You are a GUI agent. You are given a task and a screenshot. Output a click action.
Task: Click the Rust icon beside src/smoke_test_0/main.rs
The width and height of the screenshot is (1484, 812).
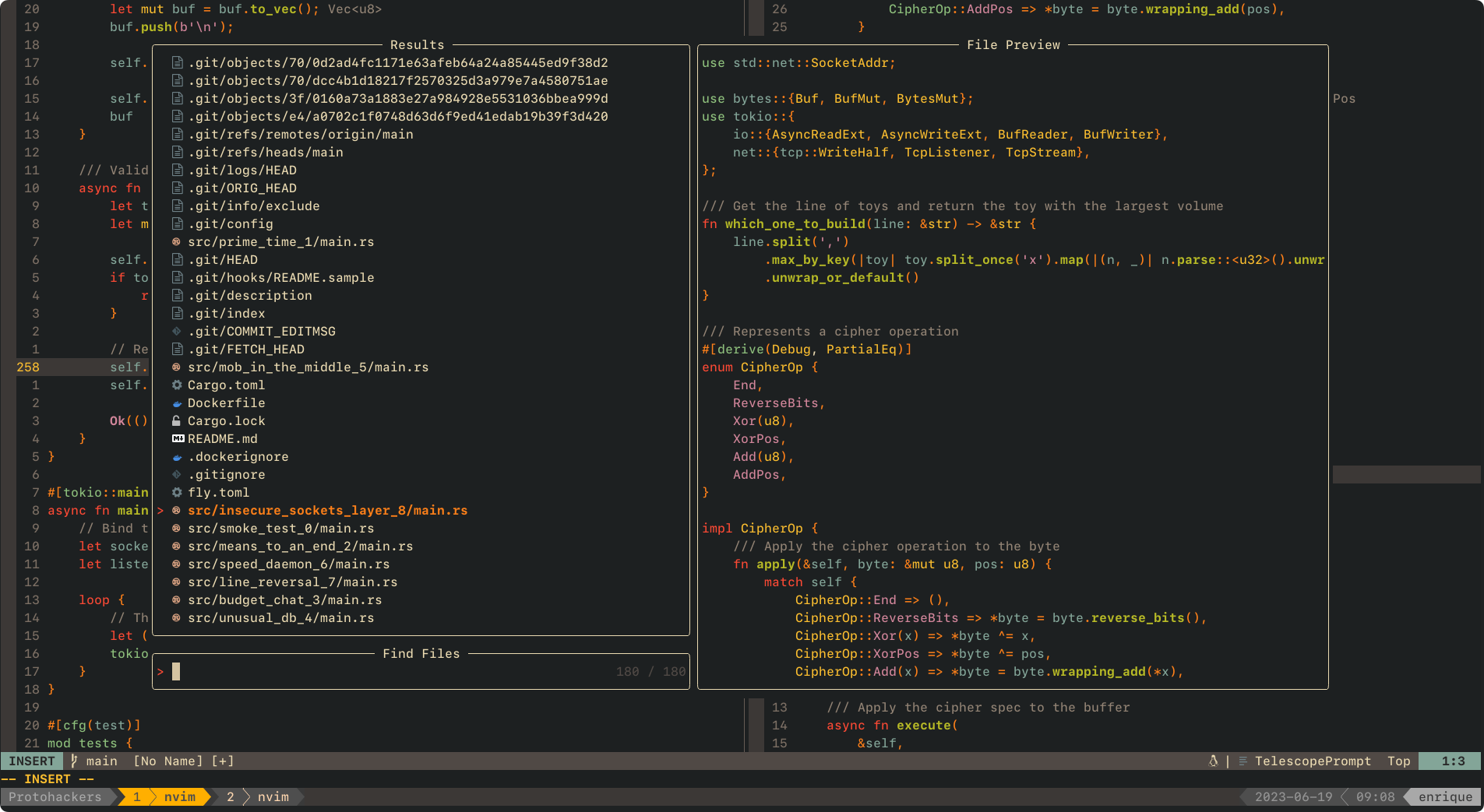click(x=177, y=528)
